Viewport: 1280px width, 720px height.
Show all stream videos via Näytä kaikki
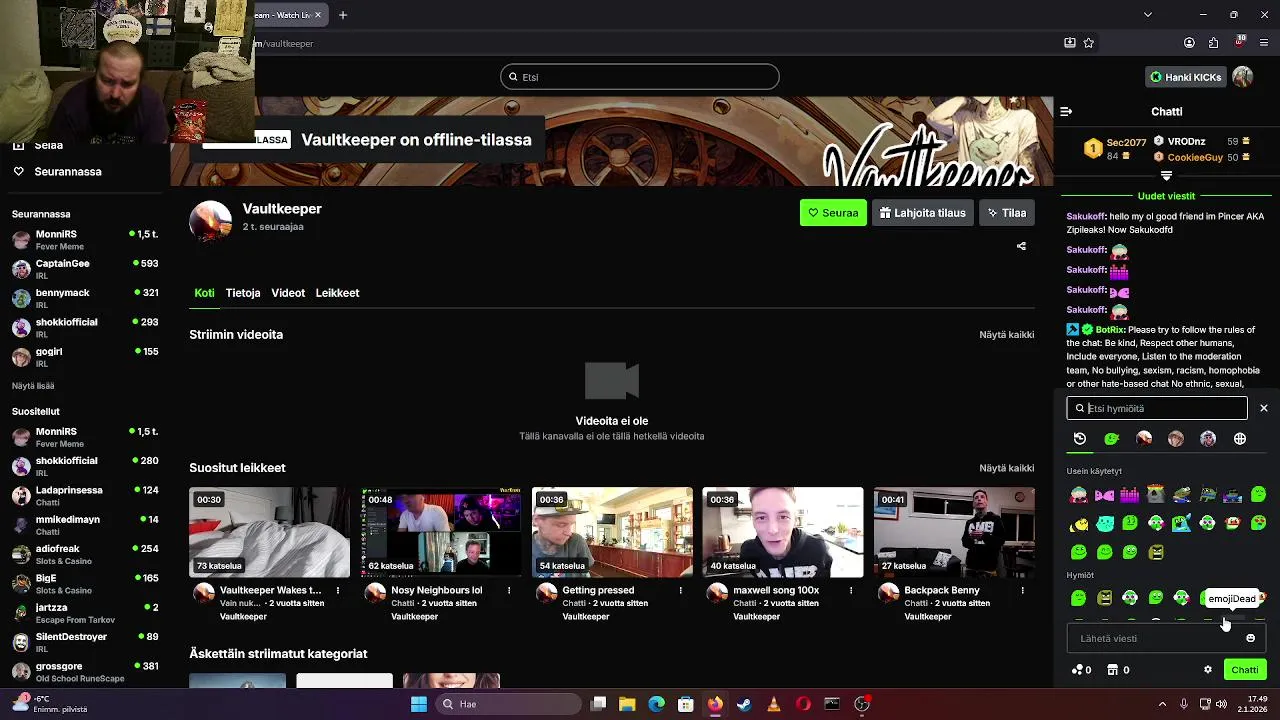pos(1006,335)
